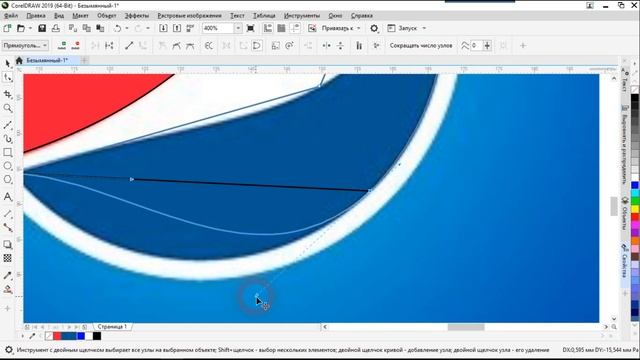Select the Drop Shadow effects tool

click(x=7, y=244)
